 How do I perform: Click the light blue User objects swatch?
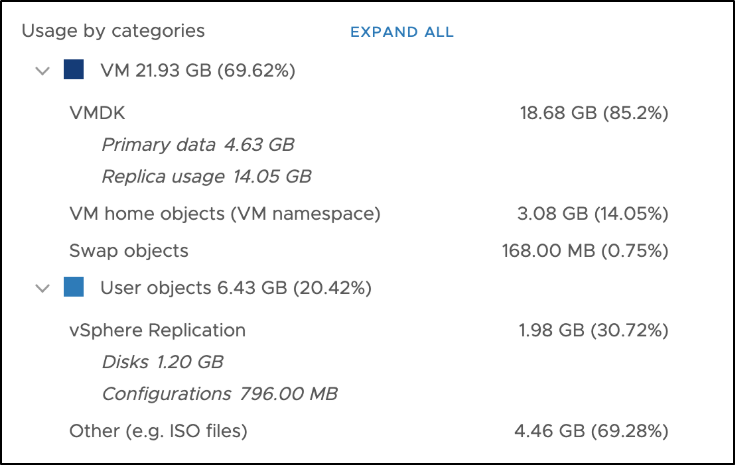tap(74, 288)
